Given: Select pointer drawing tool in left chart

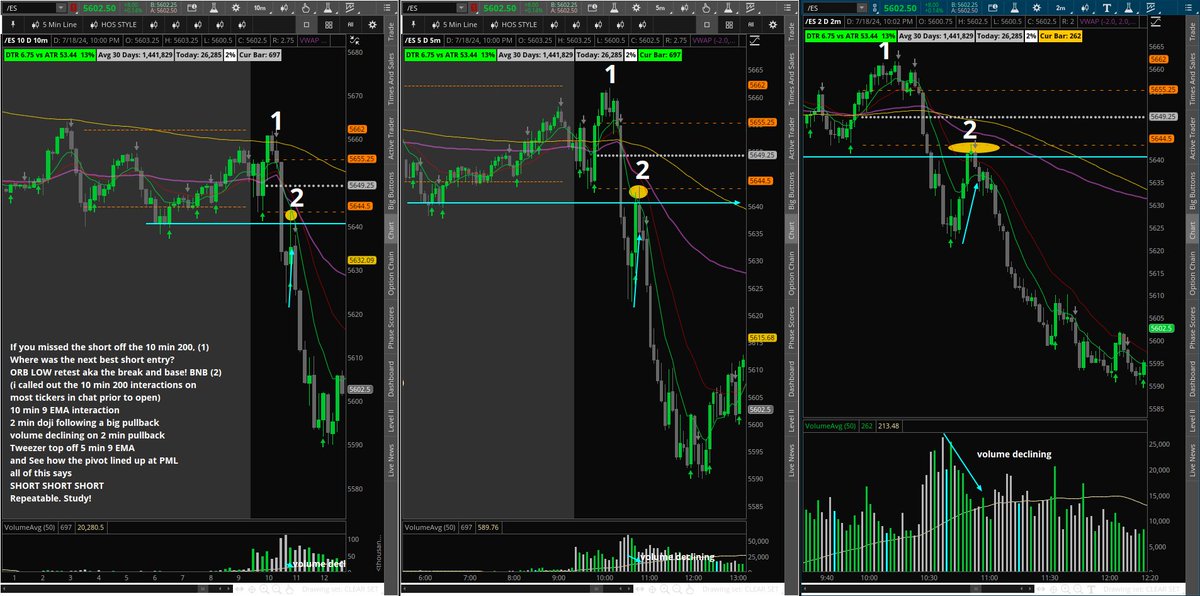Looking at the screenshot, I should 306,8.
